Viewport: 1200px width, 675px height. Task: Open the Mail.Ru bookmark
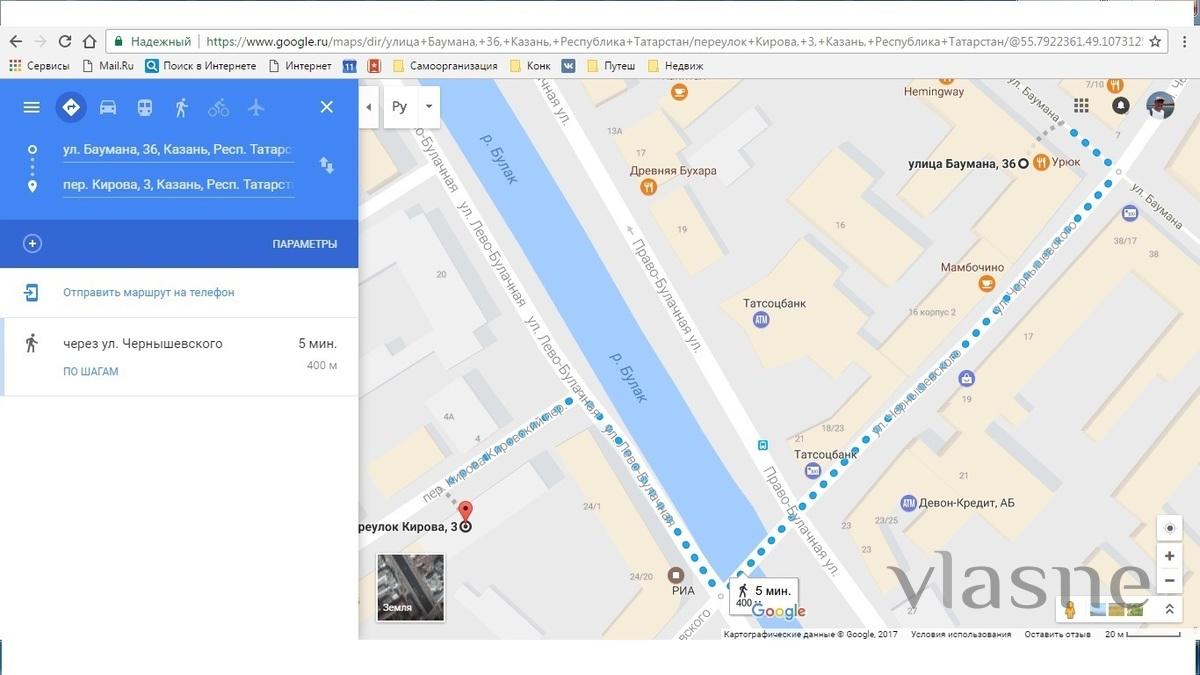click(107, 66)
